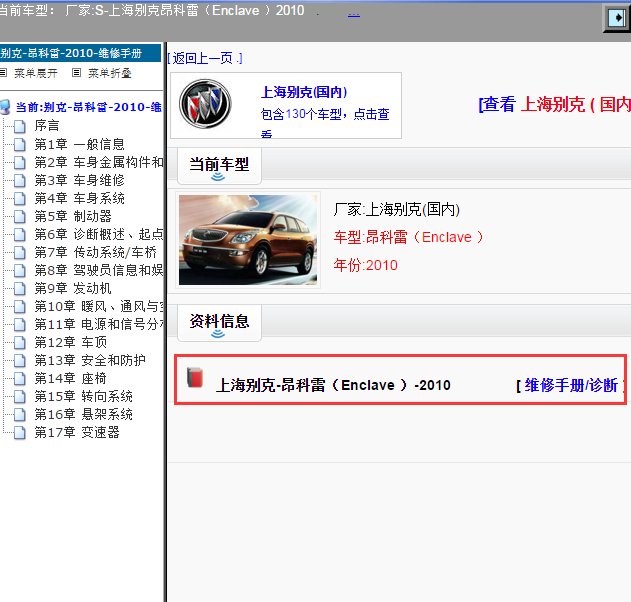Open 第11章 电源和信号分 chapter
The image size is (631, 602).
coord(99,324)
